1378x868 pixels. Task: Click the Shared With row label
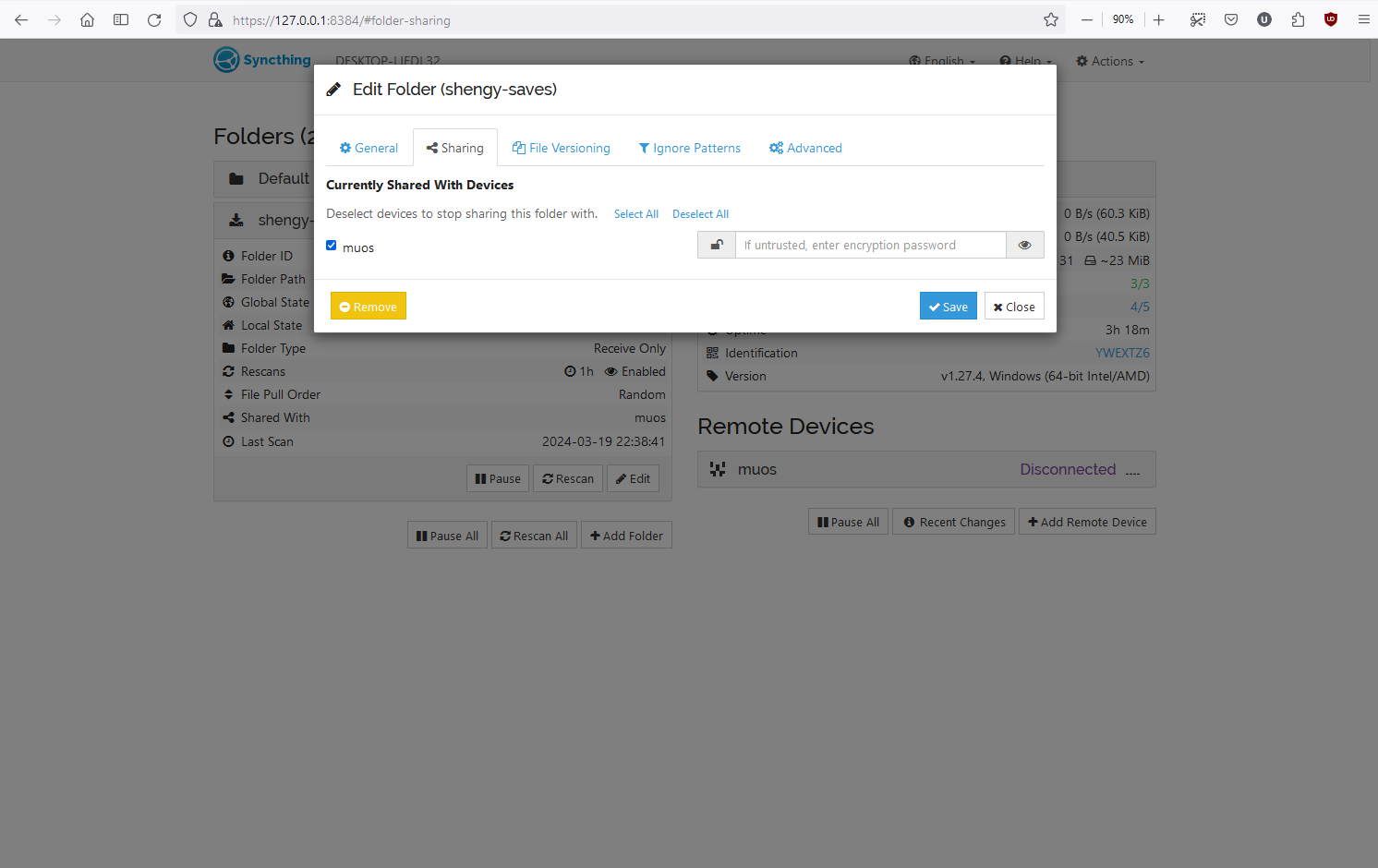[275, 417]
